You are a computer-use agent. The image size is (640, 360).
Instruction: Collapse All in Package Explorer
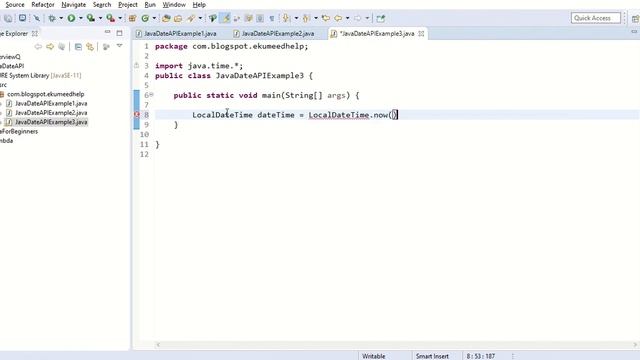point(78,47)
